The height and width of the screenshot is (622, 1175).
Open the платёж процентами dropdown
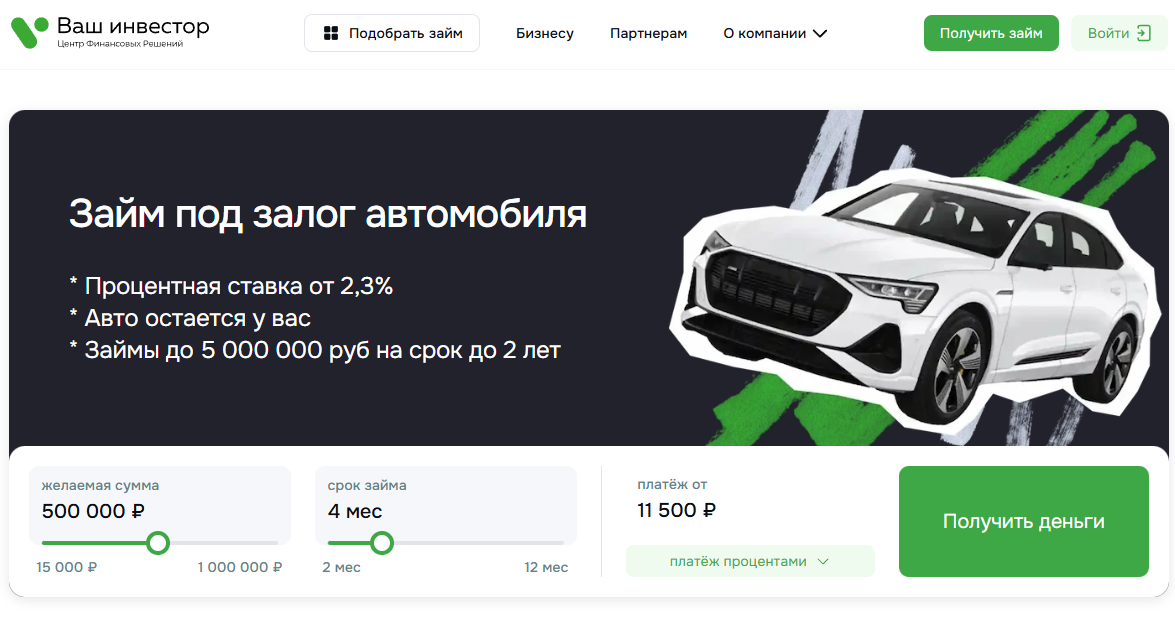coord(749,561)
